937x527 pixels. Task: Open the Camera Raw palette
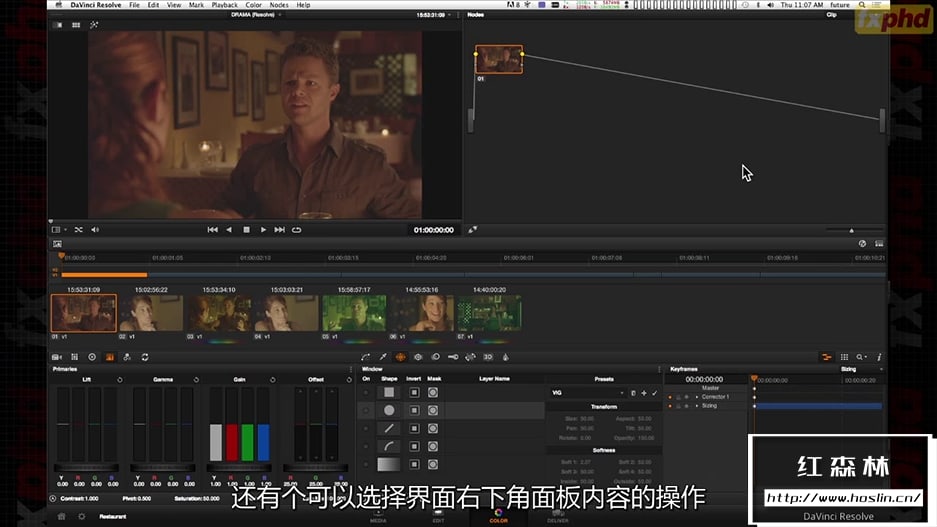(57, 357)
